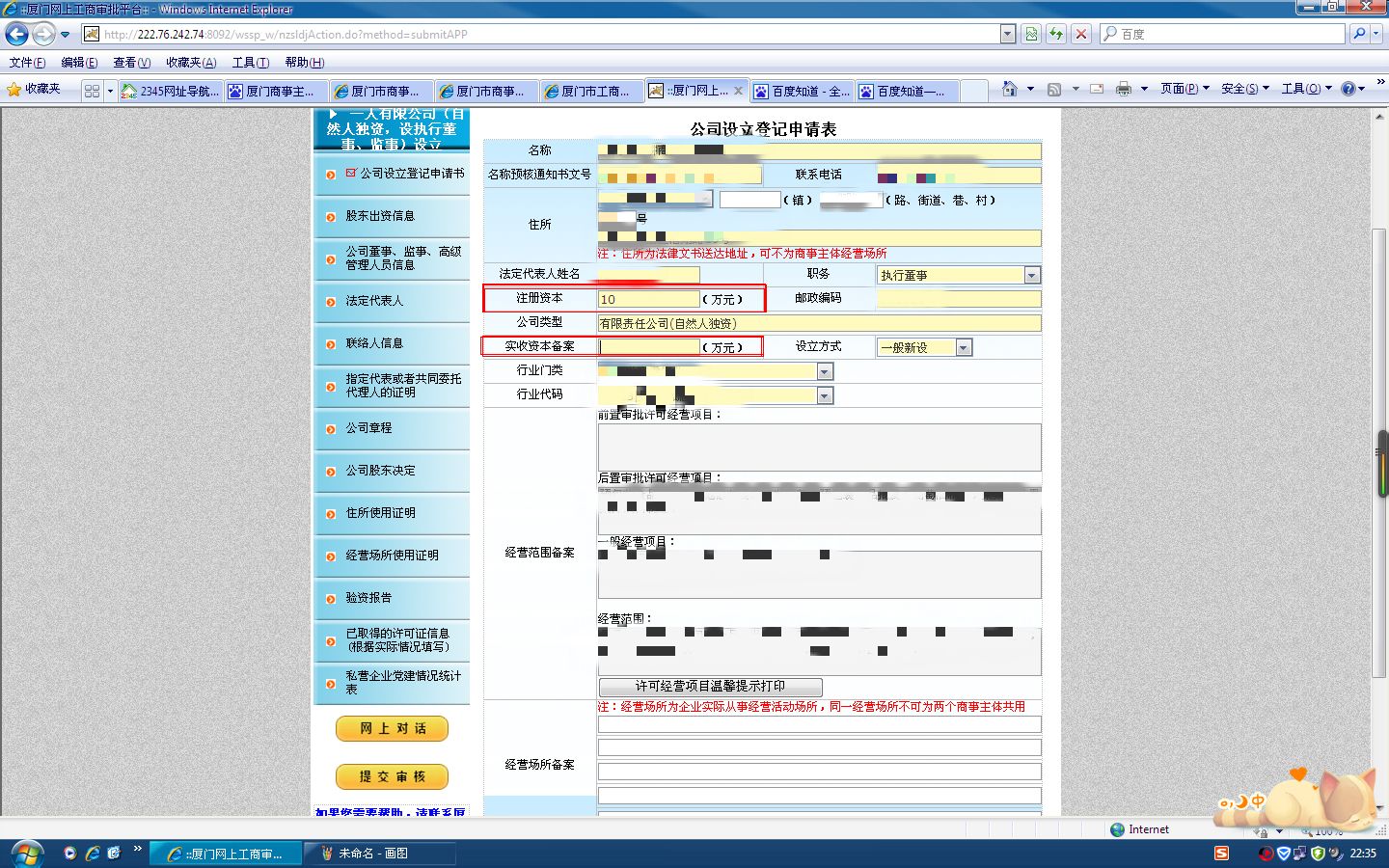Viewport: 1389px width, 868px height.
Task: Switch to the 厦门市工商 tab
Action: click(x=590, y=90)
